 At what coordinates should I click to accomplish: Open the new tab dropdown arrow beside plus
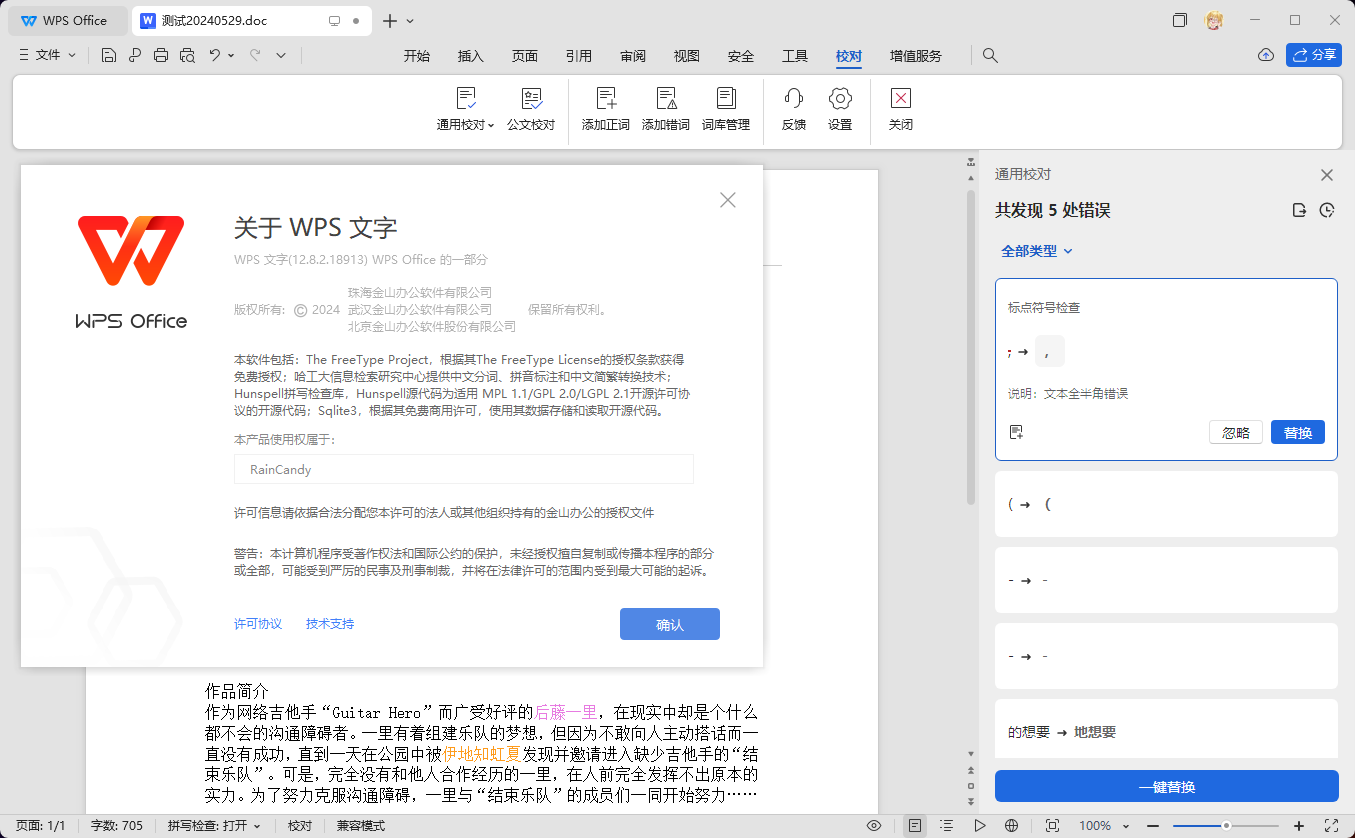tap(410, 21)
